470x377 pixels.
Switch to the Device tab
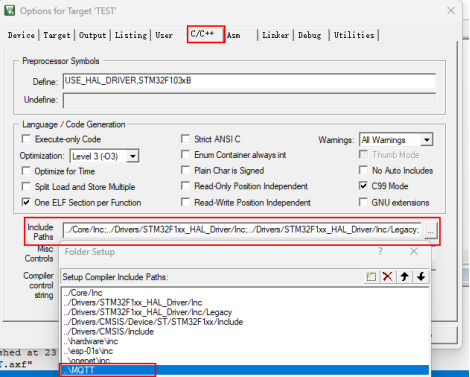click(x=21, y=35)
